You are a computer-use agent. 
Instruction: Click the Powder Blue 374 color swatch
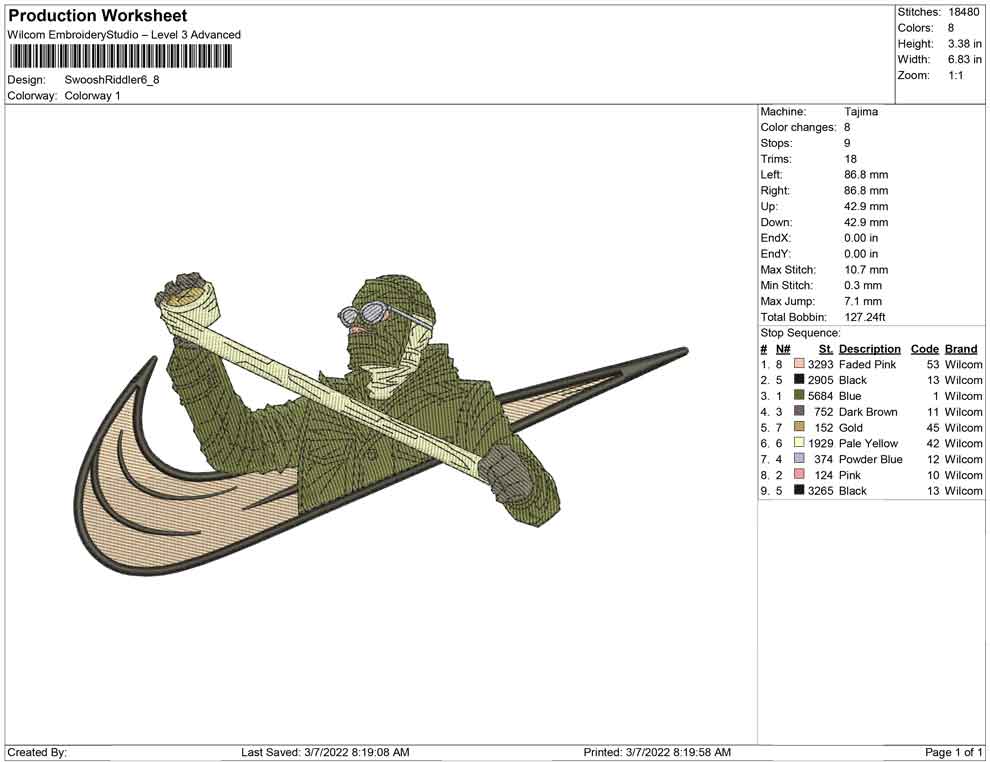tap(799, 459)
